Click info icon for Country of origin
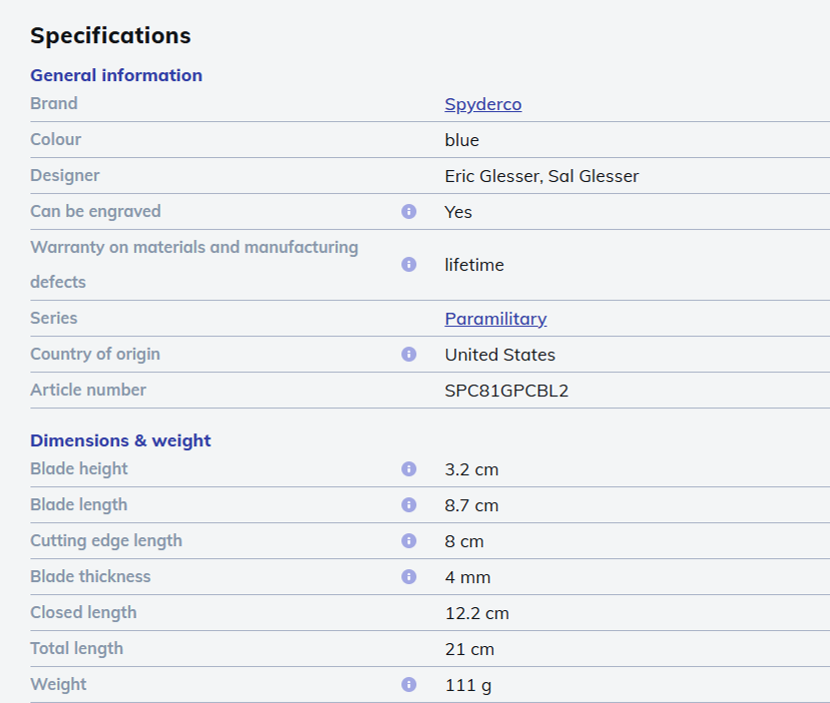The height and width of the screenshot is (703, 830). point(409,354)
